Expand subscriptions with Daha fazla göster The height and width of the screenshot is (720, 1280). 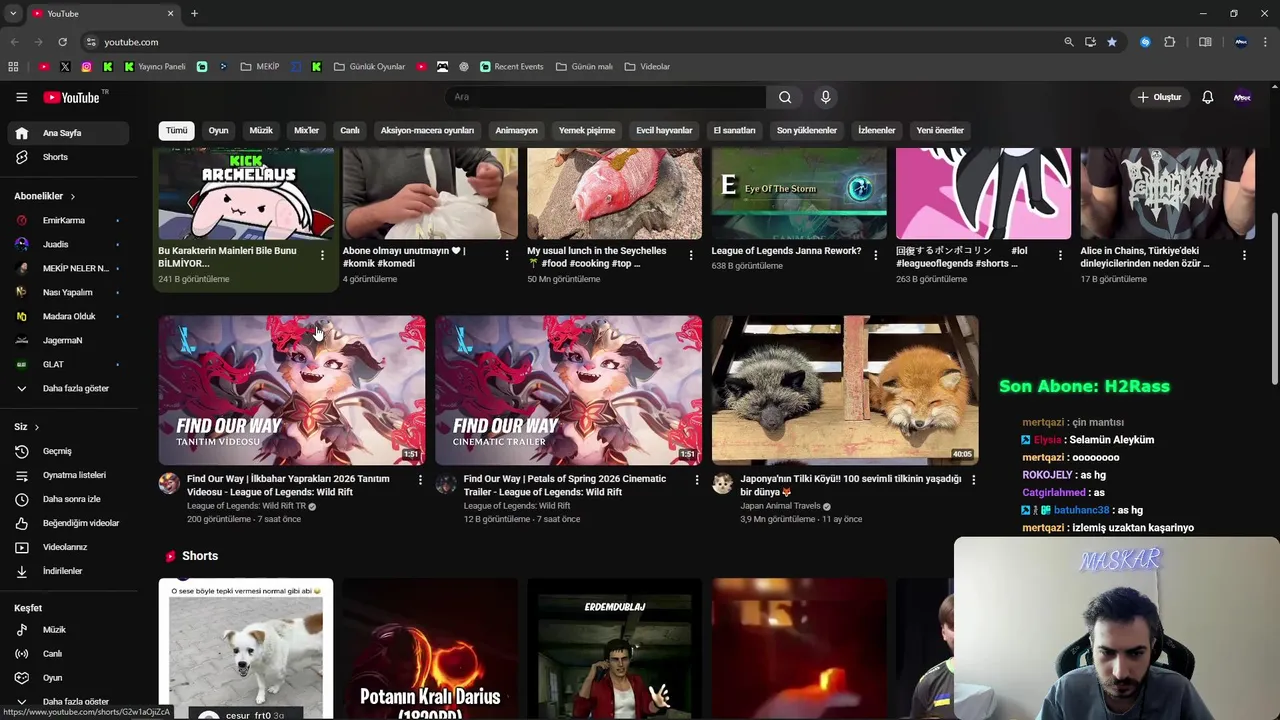click(68, 388)
